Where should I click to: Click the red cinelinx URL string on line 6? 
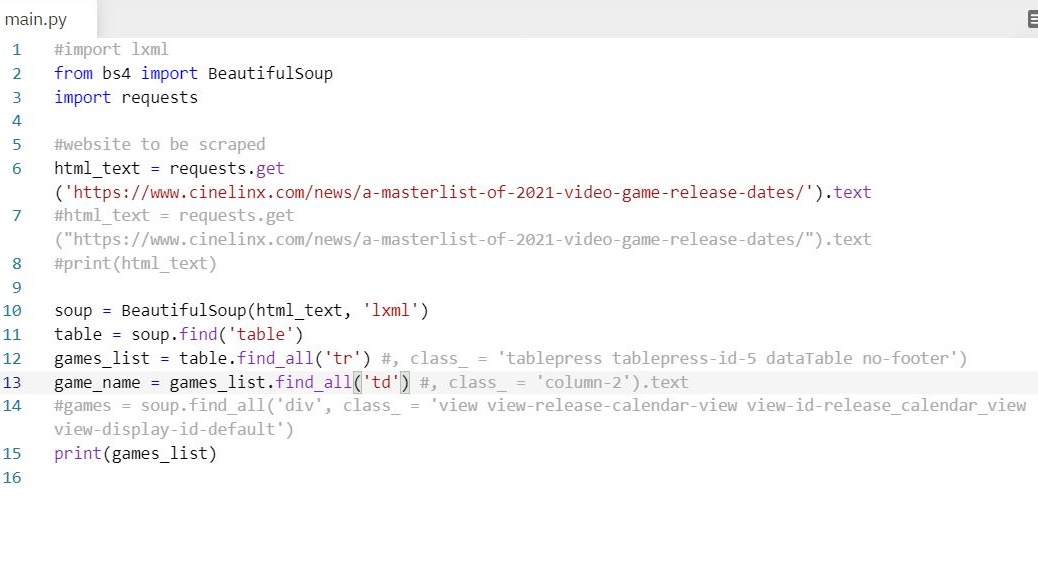tap(438, 193)
